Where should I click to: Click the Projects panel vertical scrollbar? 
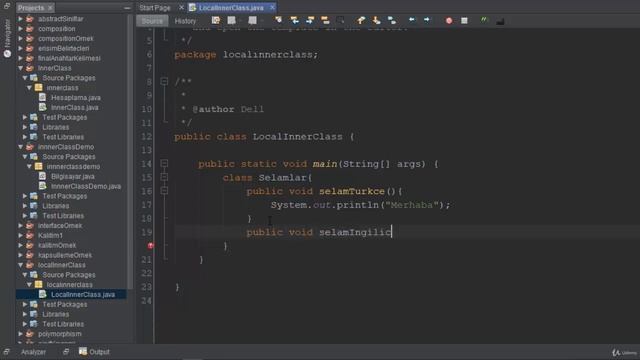pyautogui.click(x=130, y=151)
